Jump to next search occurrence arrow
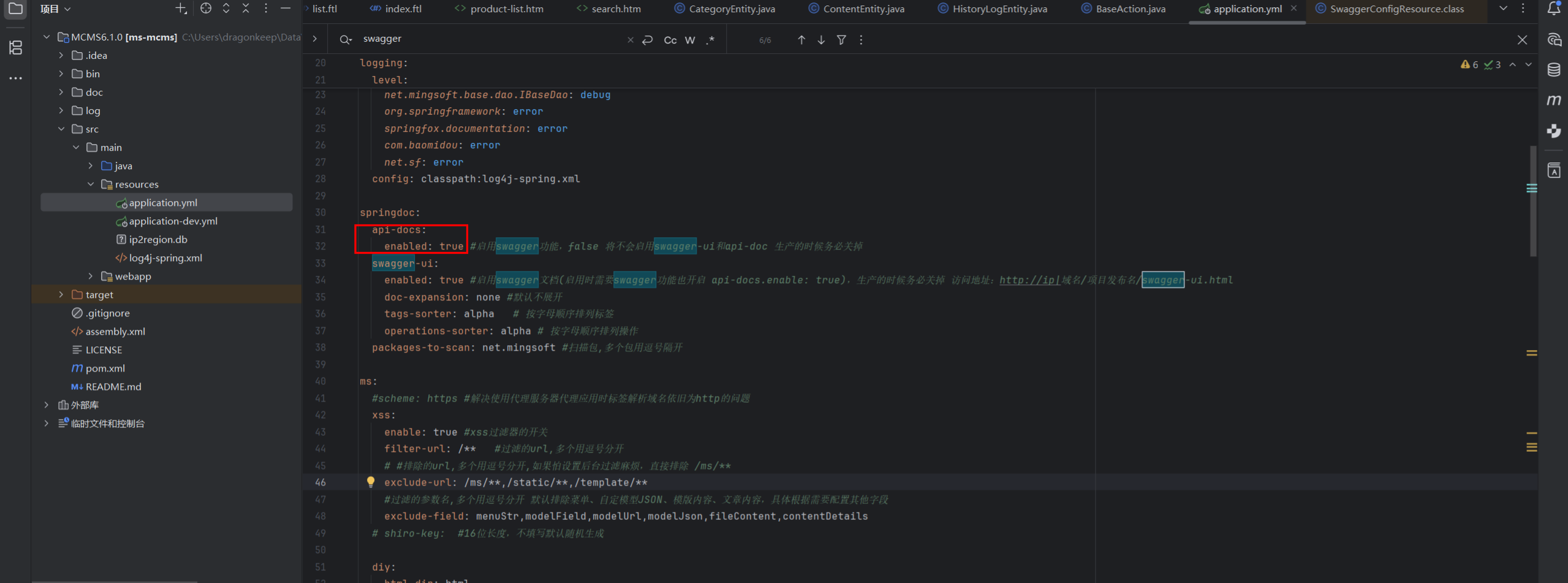The width and height of the screenshot is (1568, 583). coord(821,40)
